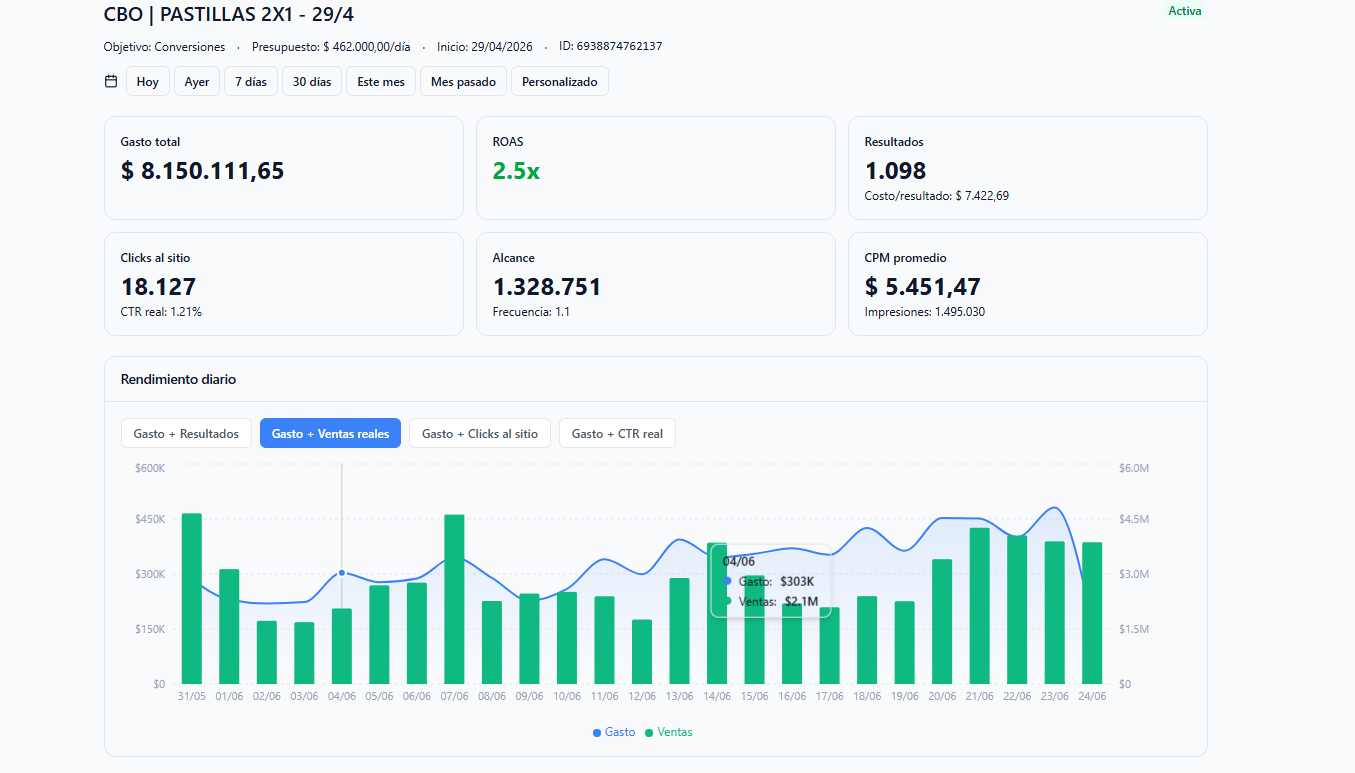Click the calendar icon beside the date filters
The height and width of the screenshot is (773, 1355).
tap(111, 81)
